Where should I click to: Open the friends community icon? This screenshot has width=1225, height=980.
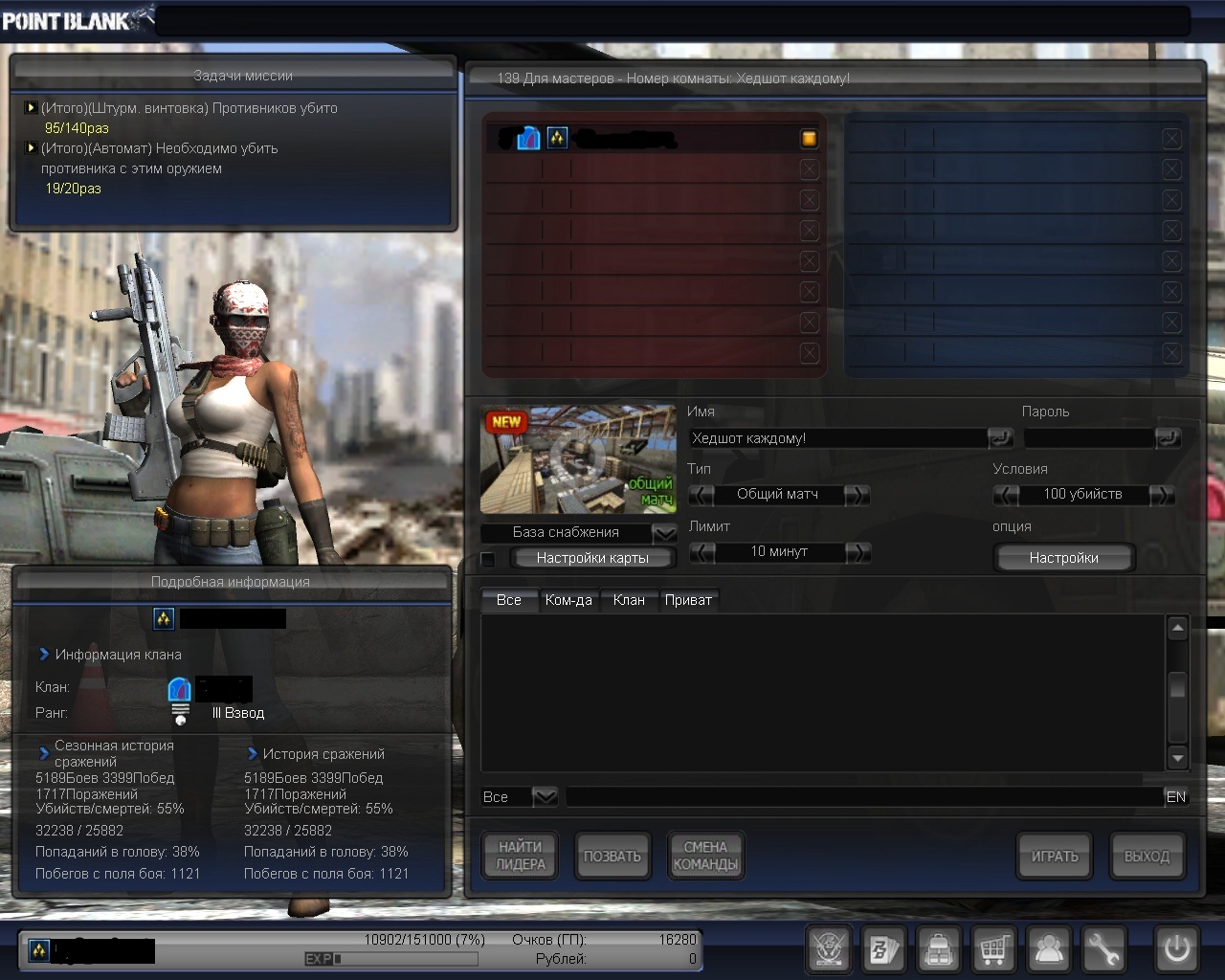[1049, 949]
